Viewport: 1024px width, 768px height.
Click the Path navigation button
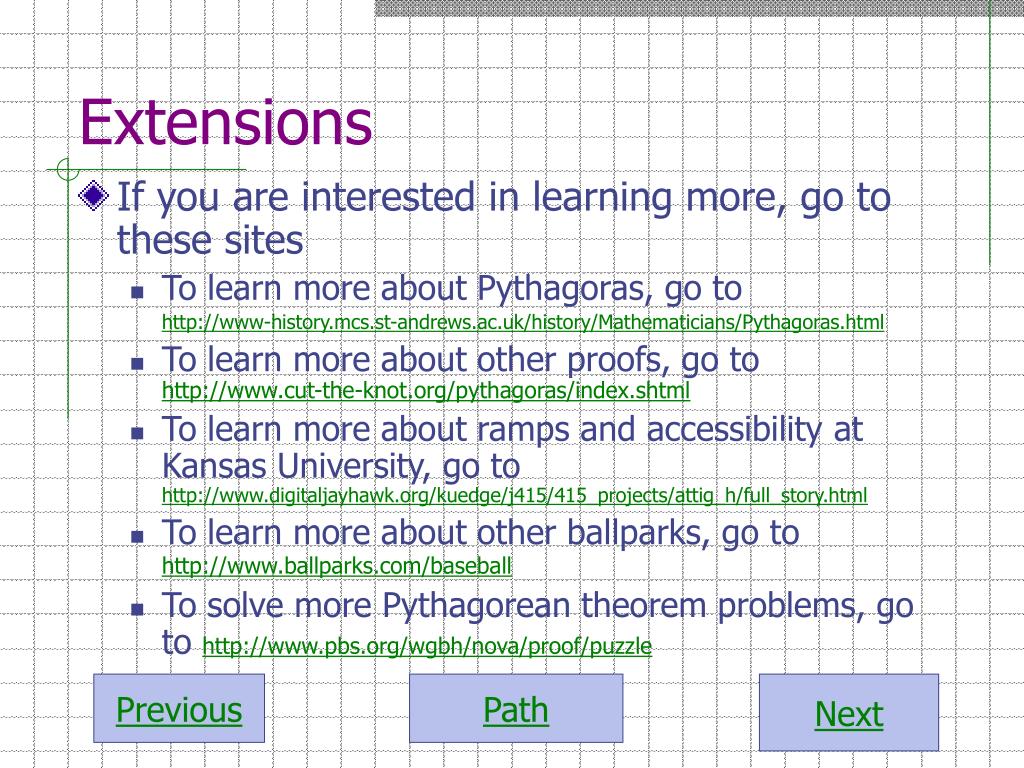tap(516, 709)
